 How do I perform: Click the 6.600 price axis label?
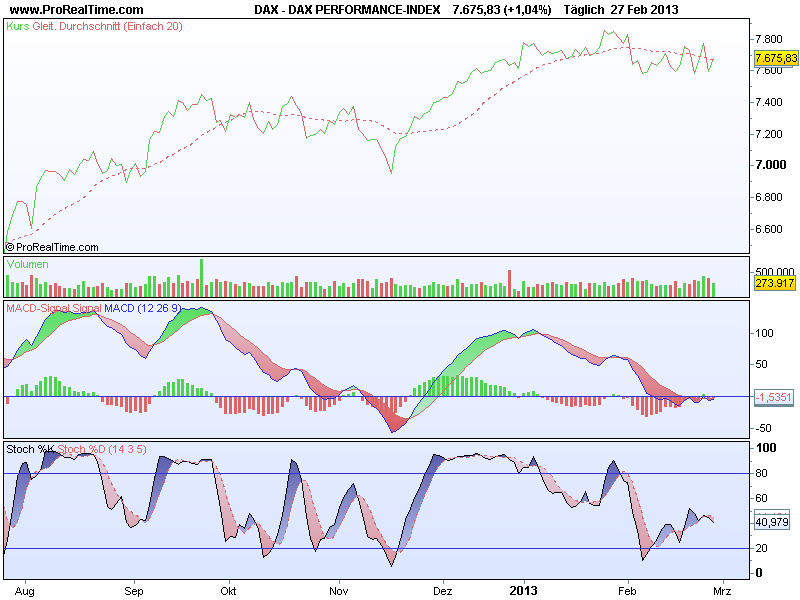click(769, 229)
